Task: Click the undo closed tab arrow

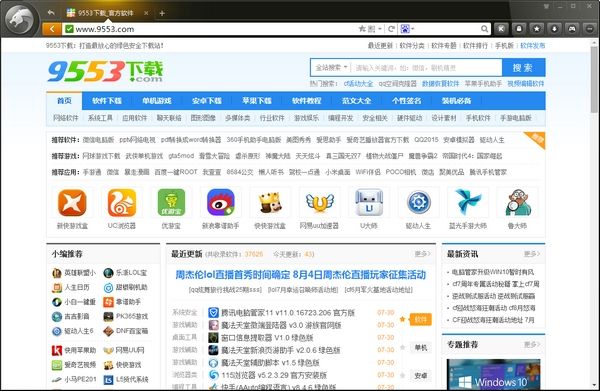Action: pyautogui.click(x=51, y=13)
